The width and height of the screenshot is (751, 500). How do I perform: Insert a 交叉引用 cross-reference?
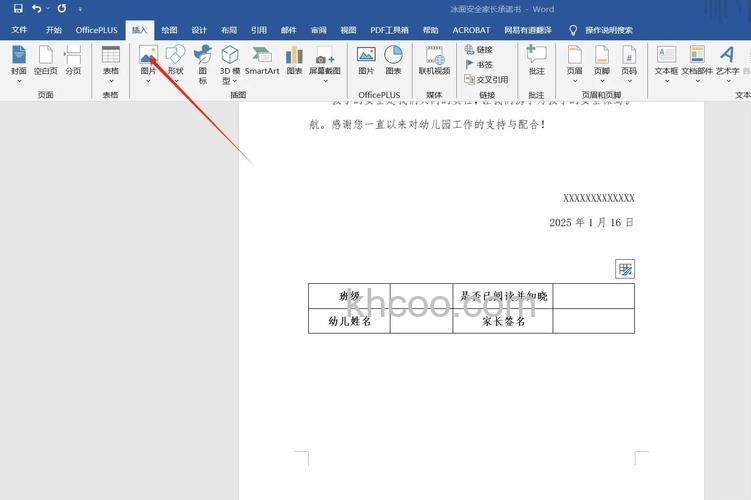coord(487,80)
